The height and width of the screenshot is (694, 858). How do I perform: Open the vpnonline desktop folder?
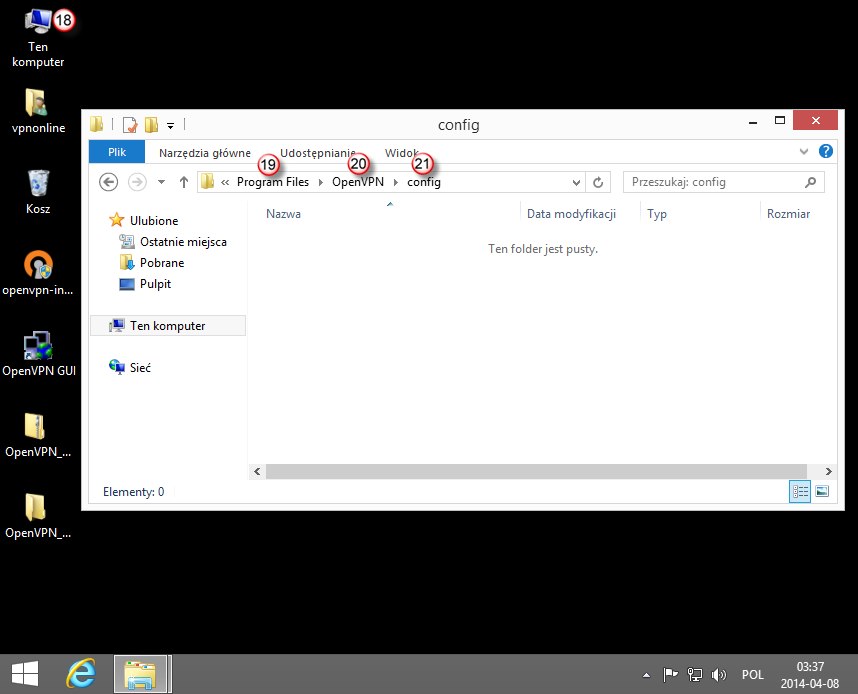pyautogui.click(x=38, y=111)
